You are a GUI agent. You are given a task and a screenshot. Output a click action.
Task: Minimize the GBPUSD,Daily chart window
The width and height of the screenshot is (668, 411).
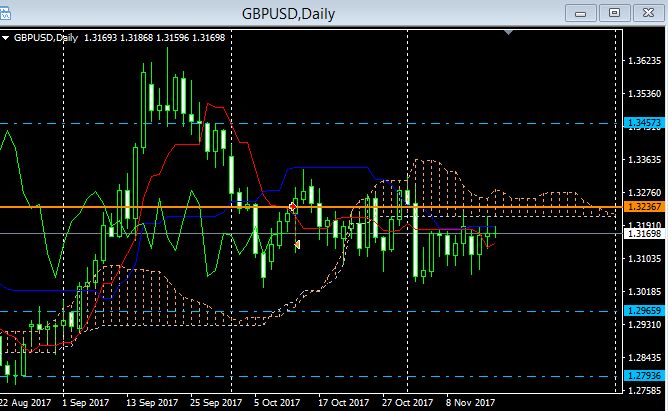(x=580, y=13)
